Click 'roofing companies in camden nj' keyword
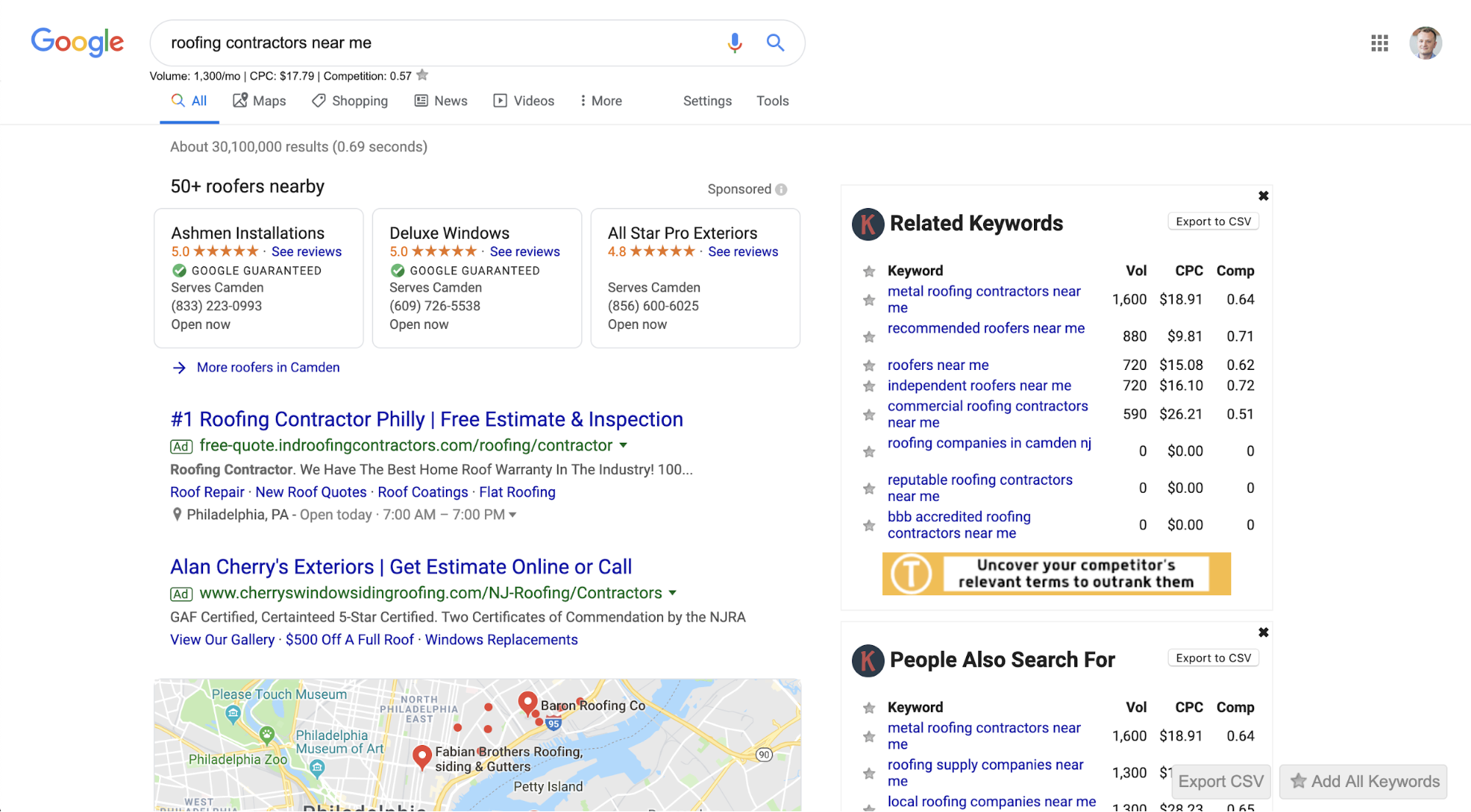Image resolution: width=1471 pixels, height=812 pixels. [989, 443]
